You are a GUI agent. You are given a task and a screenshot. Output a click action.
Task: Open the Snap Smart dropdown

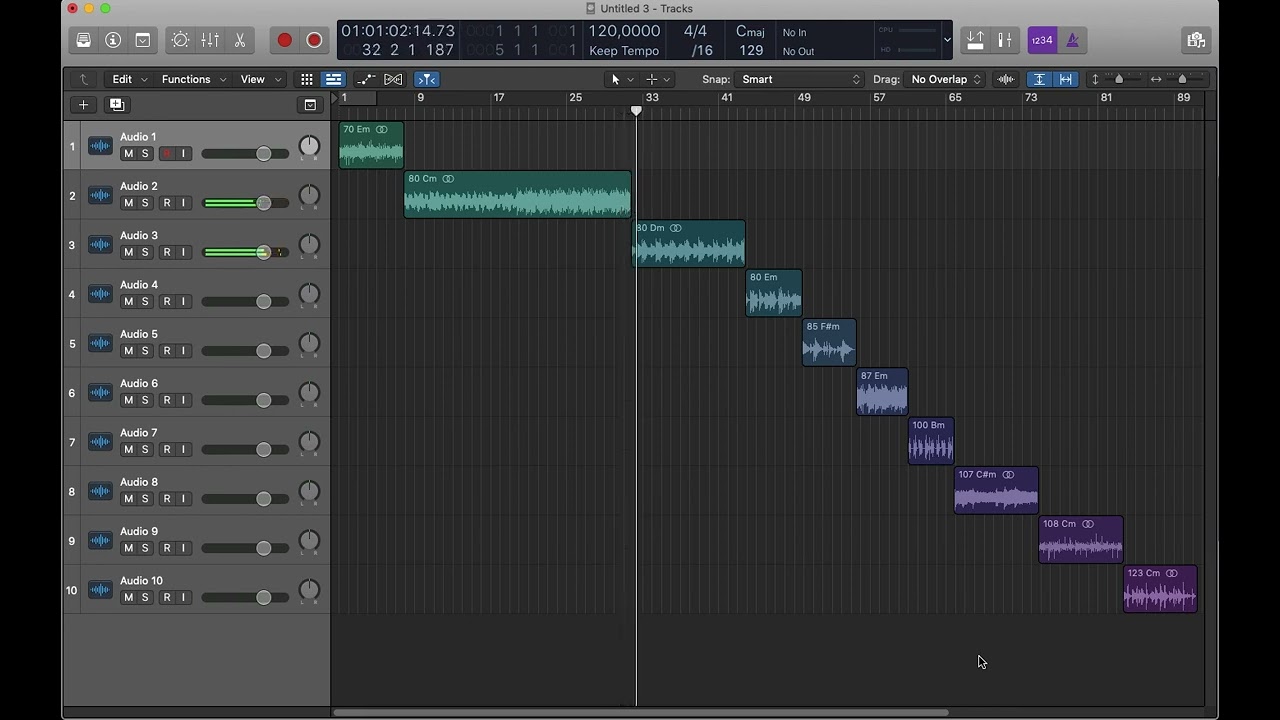799,79
